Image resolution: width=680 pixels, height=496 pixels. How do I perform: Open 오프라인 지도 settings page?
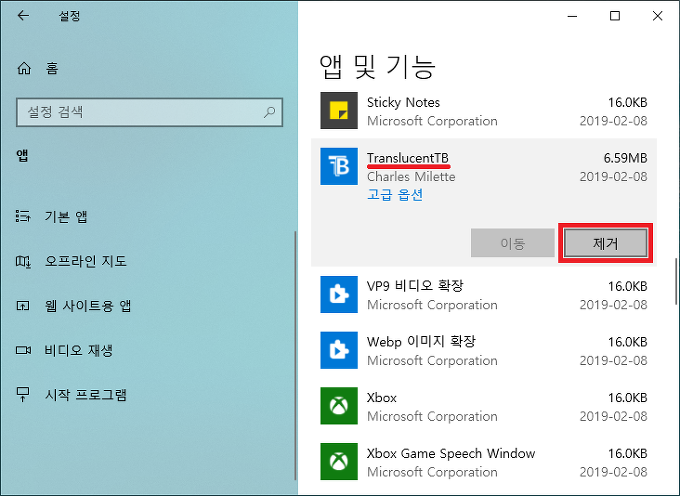(85, 261)
